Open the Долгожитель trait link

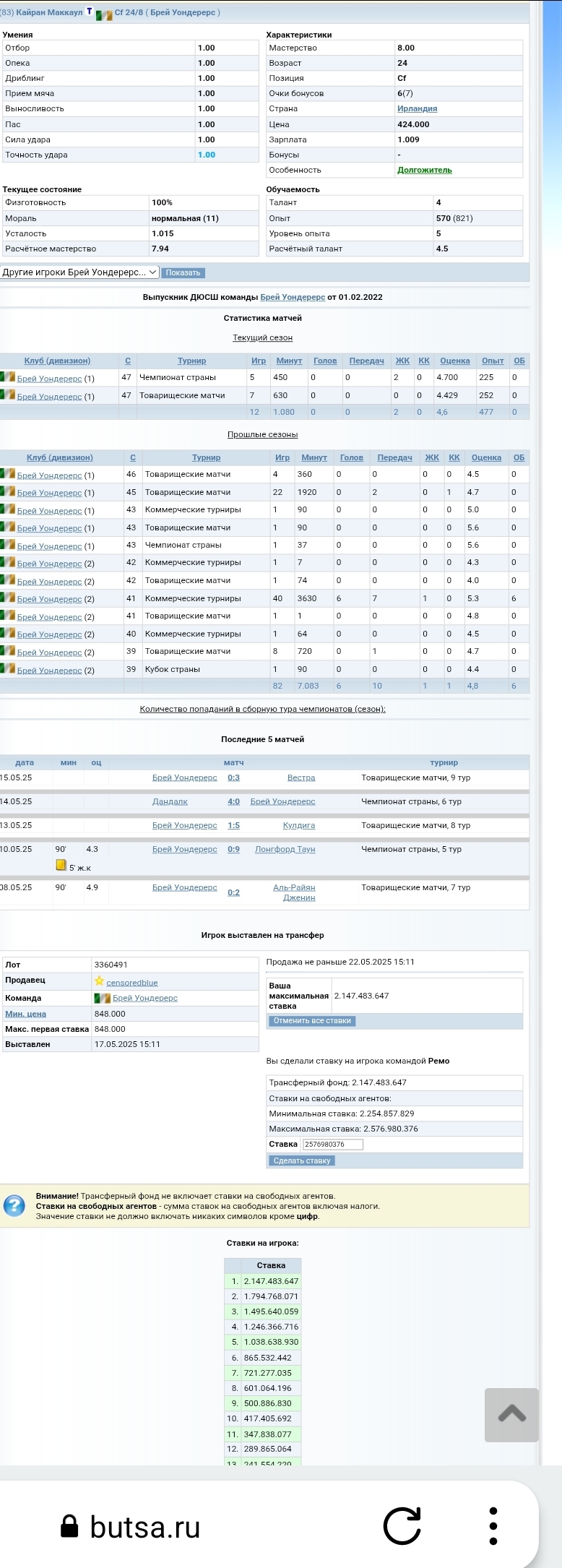point(424,170)
